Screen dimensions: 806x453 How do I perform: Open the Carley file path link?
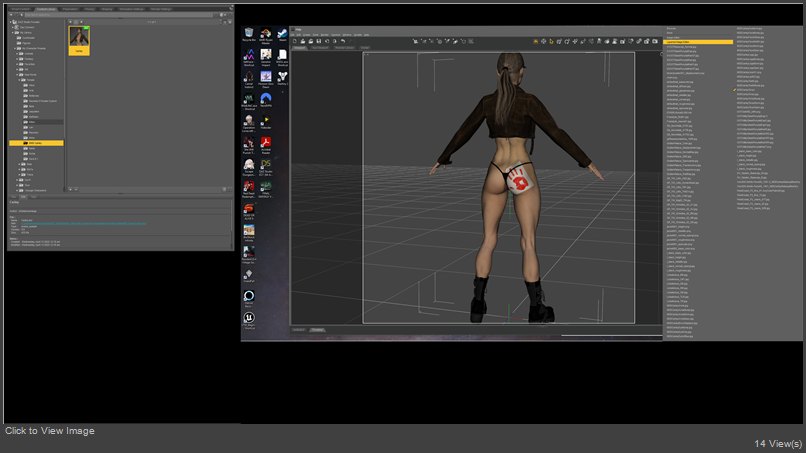click(x=84, y=223)
